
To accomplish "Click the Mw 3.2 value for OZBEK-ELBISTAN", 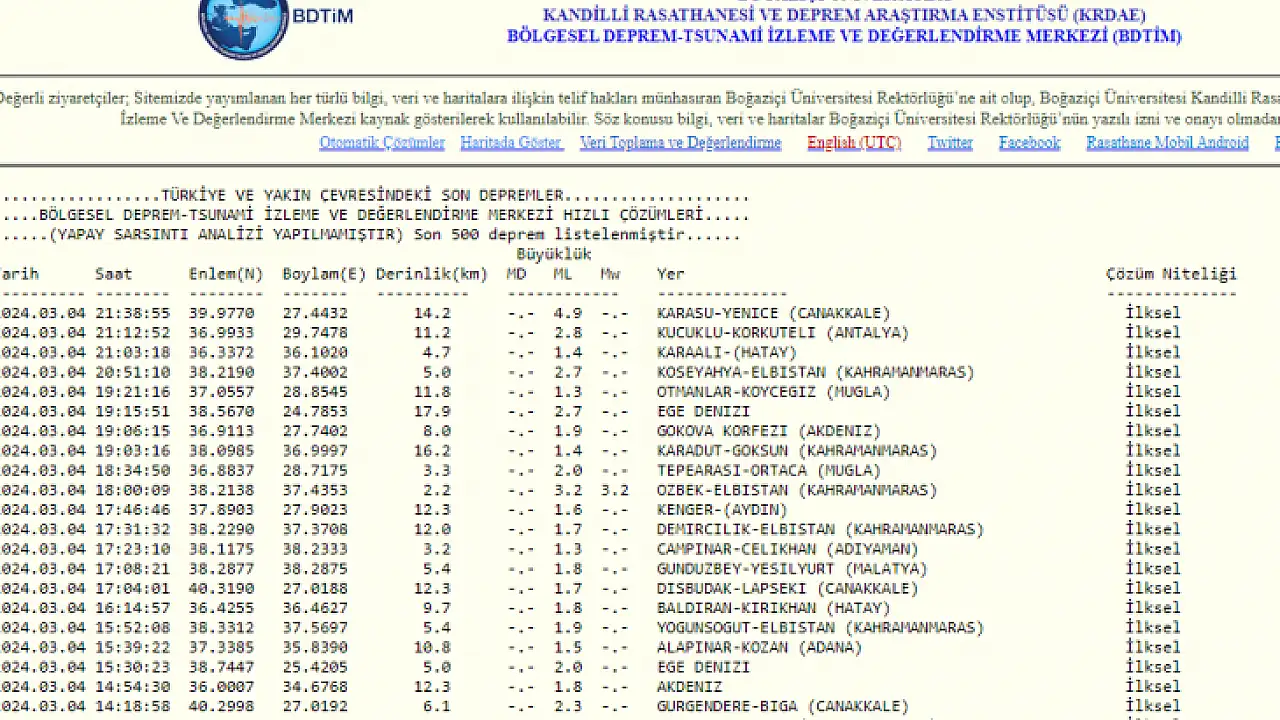I will click(615, 490).
